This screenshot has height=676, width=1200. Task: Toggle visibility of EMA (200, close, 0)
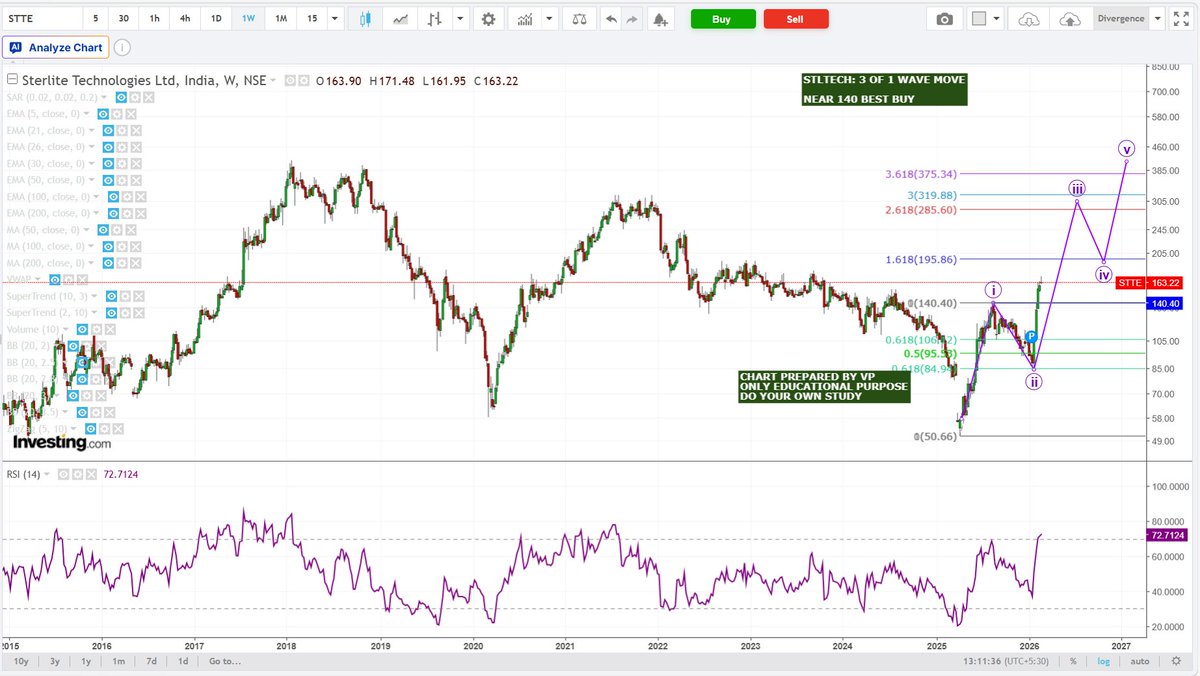click(115, 213)
